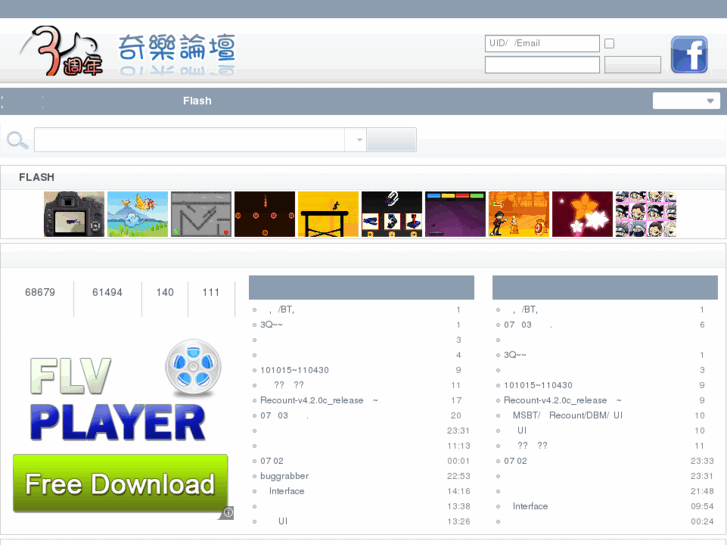Screen dimensions: 727x545
Task: Open the orange ninja target game thumbnail
Action: 519,214
